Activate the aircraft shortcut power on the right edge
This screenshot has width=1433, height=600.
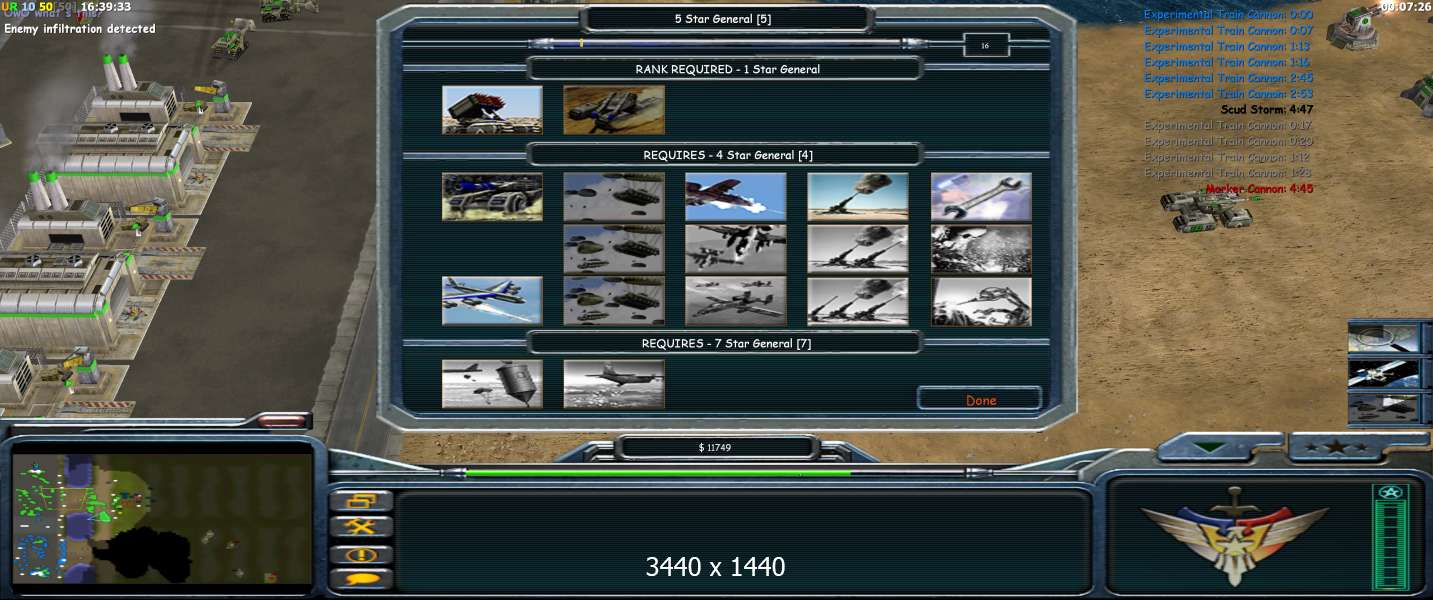tap(1384, 408)
